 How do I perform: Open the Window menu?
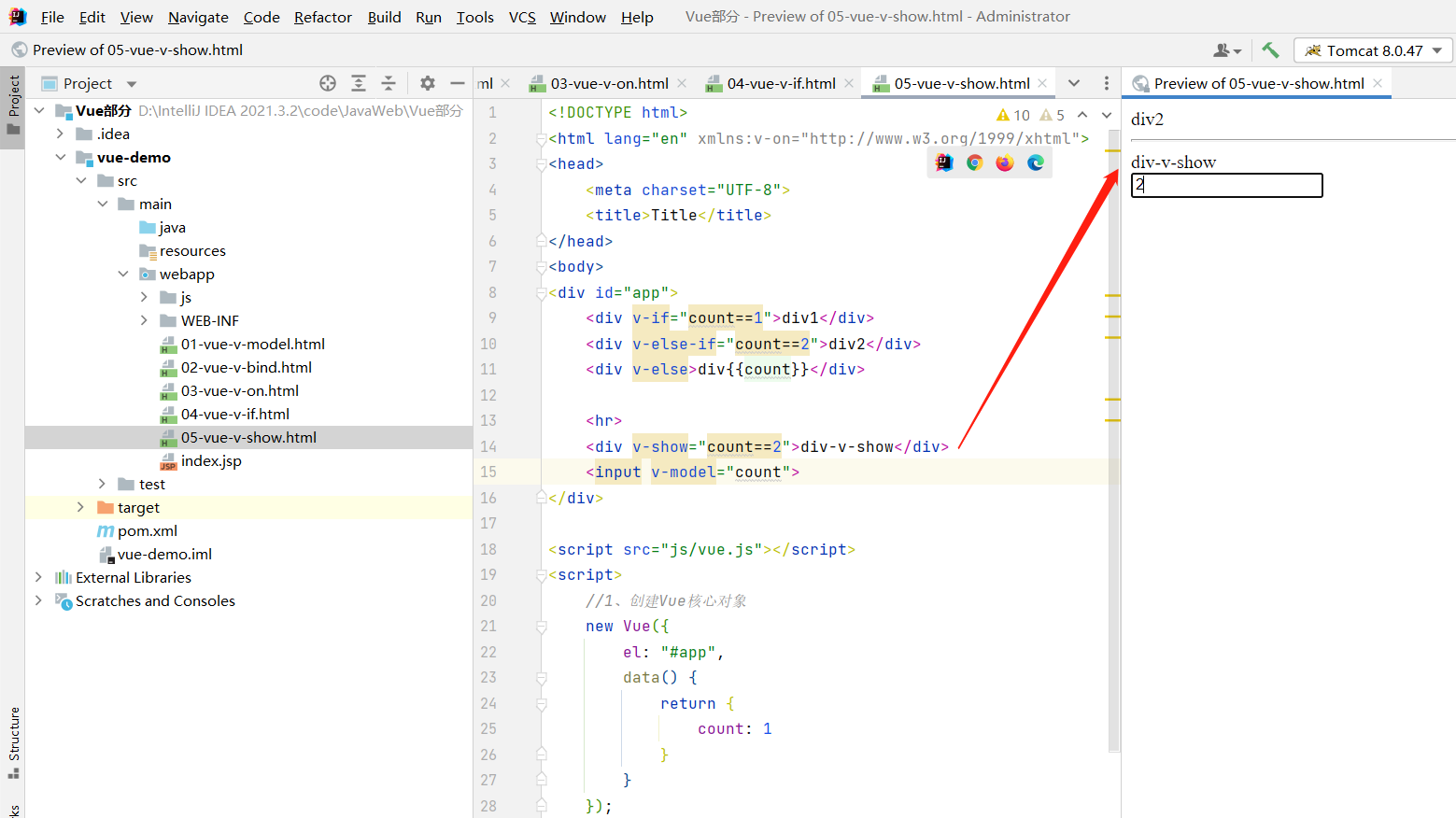(x=577, y=17)
